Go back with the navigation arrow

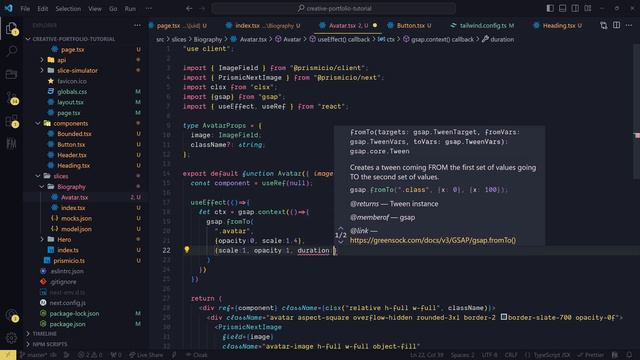click(x=189, y=9)
